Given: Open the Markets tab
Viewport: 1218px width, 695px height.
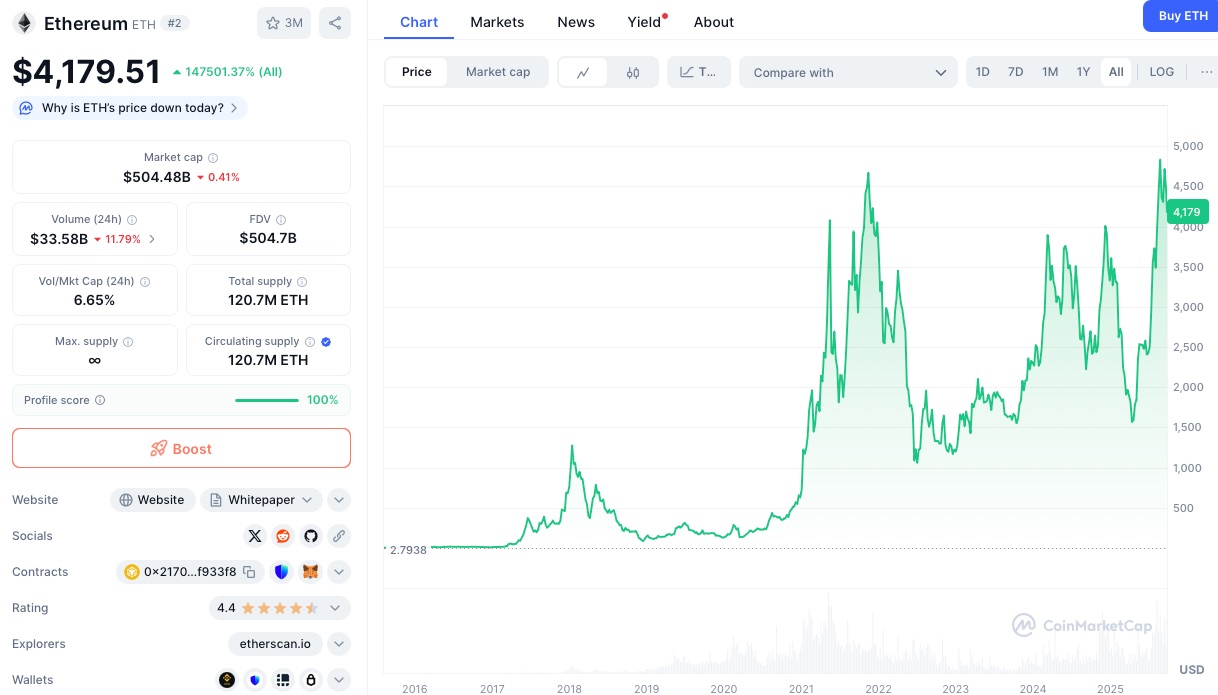Looking at the screenshot, I should click(x=497, y=22).
